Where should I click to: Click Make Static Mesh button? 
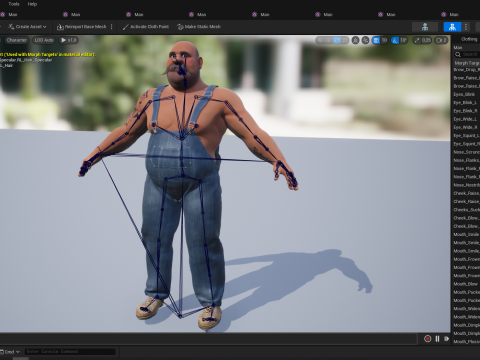click(199, 27)
